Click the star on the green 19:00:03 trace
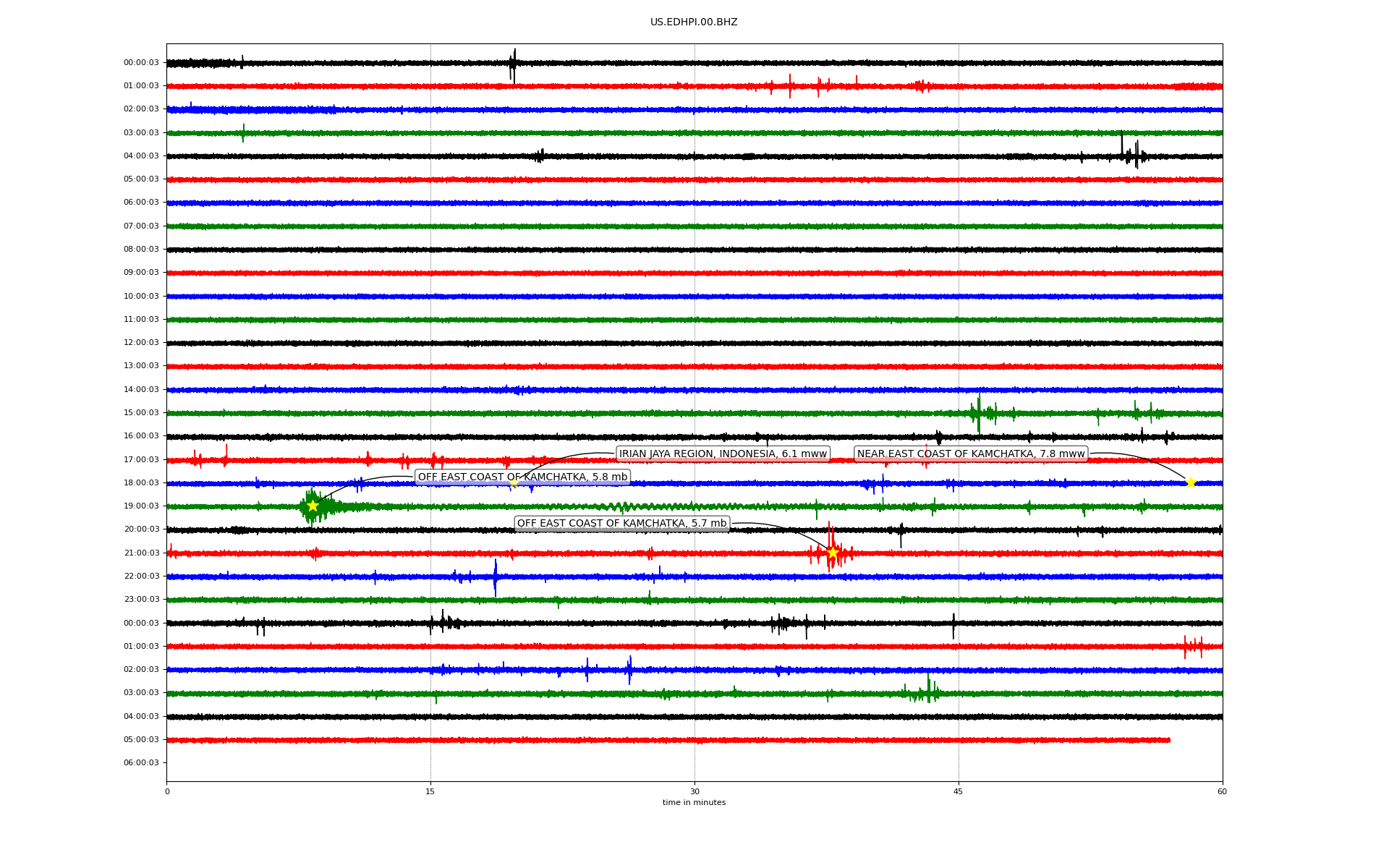Viewport: 1389px width, 868px height. click(x=313, y=506)
